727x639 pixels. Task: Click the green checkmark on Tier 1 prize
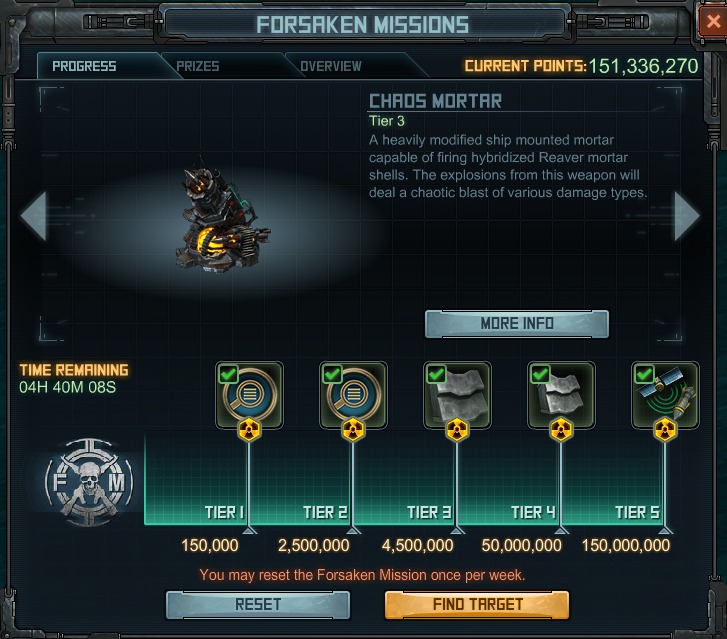[228, 374]
